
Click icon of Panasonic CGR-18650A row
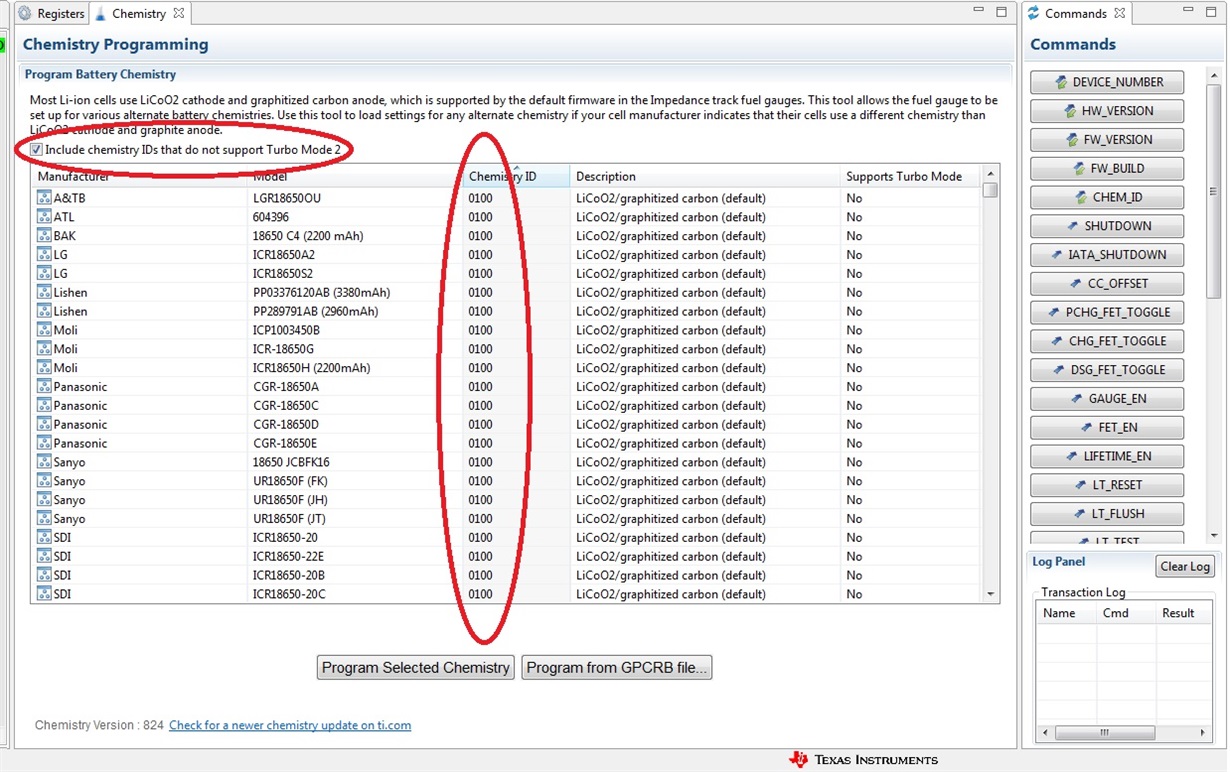(x=44, y=387)
